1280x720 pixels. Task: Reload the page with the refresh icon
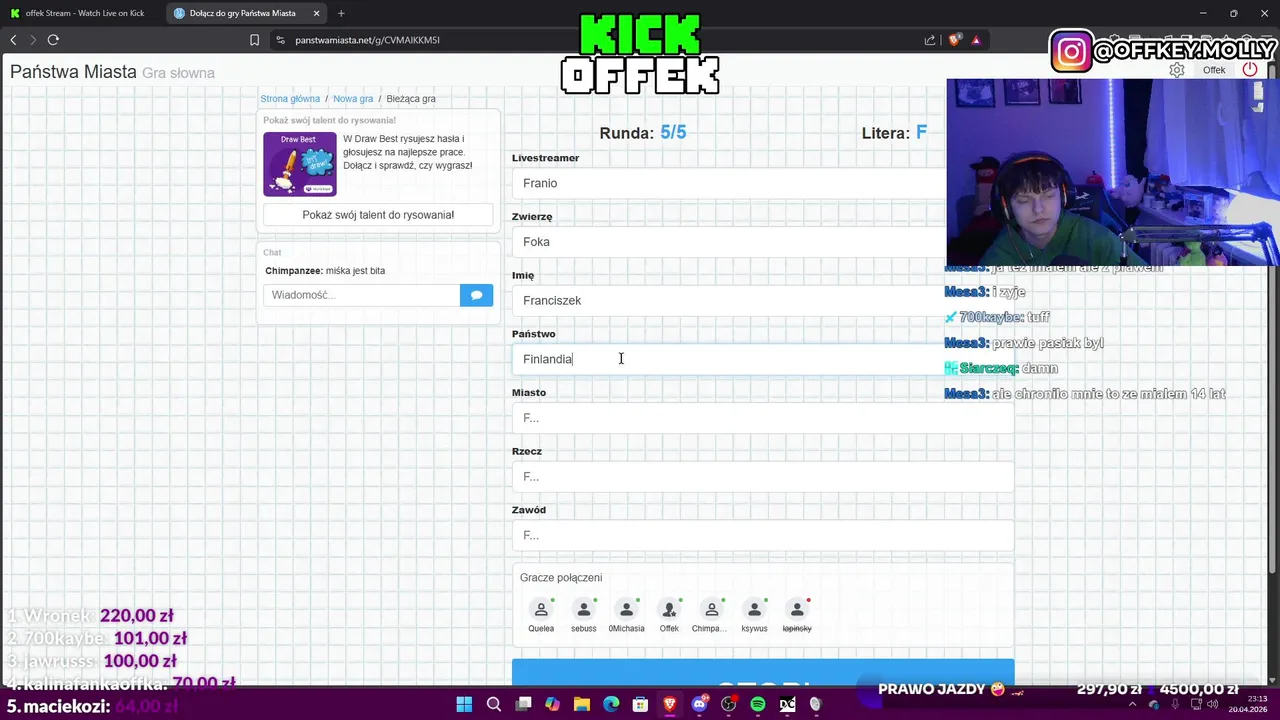tap(53, 40)
